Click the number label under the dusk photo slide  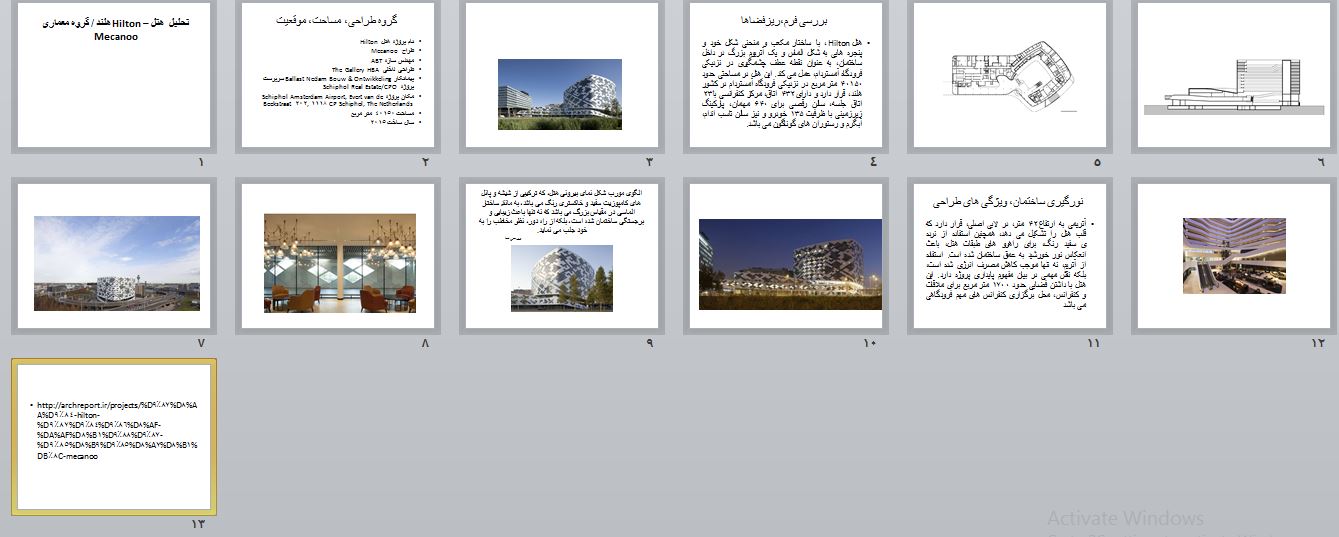[870, 343]
